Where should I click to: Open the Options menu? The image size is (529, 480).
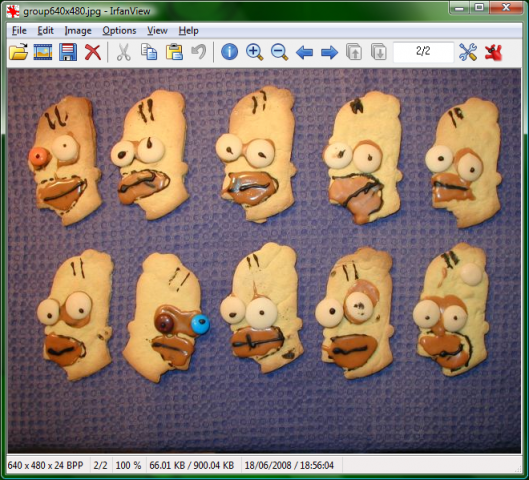[119, 31]
